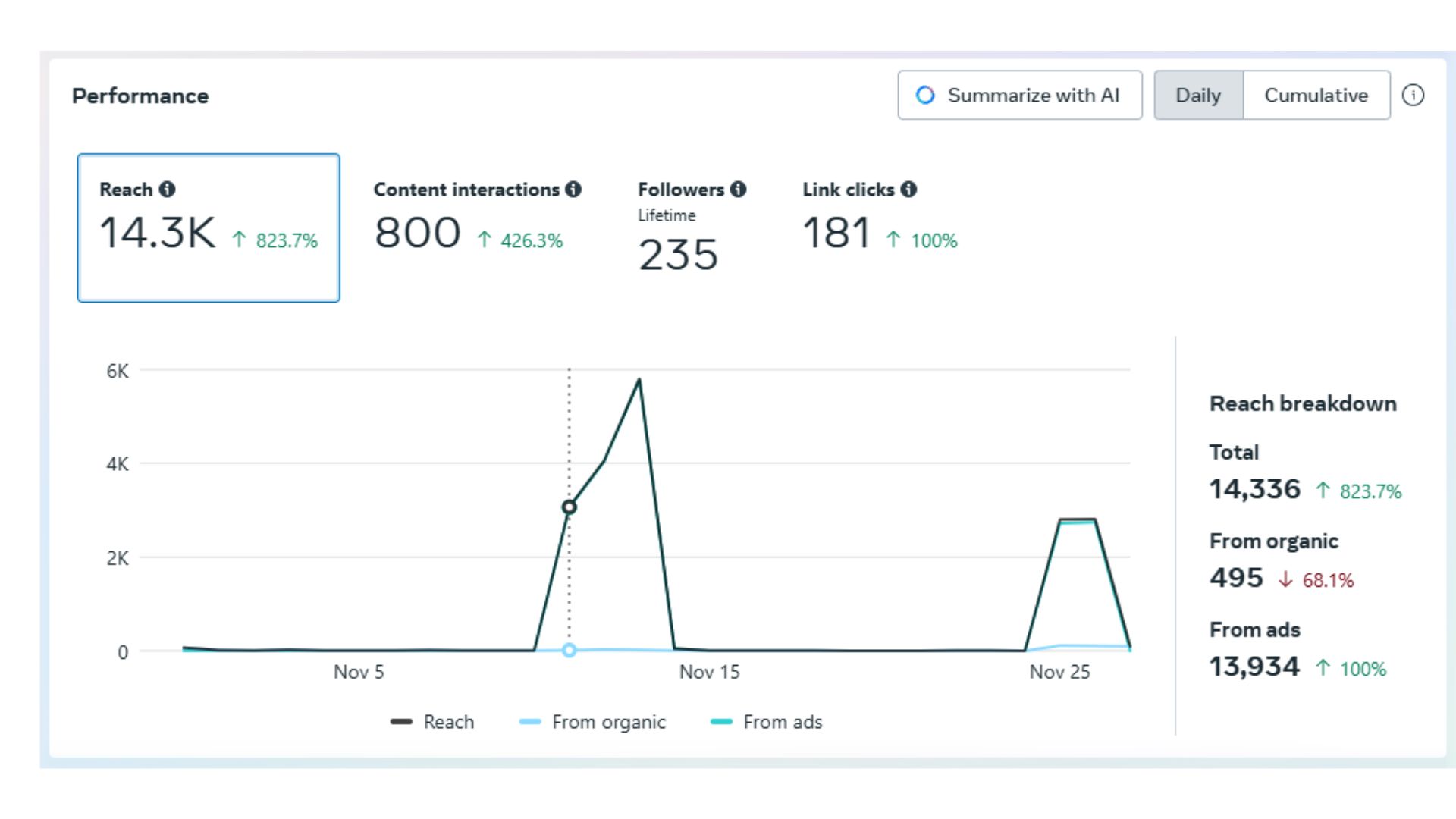
Task: Click the red down arrow by 68.1%
Action: point(1285,580)
